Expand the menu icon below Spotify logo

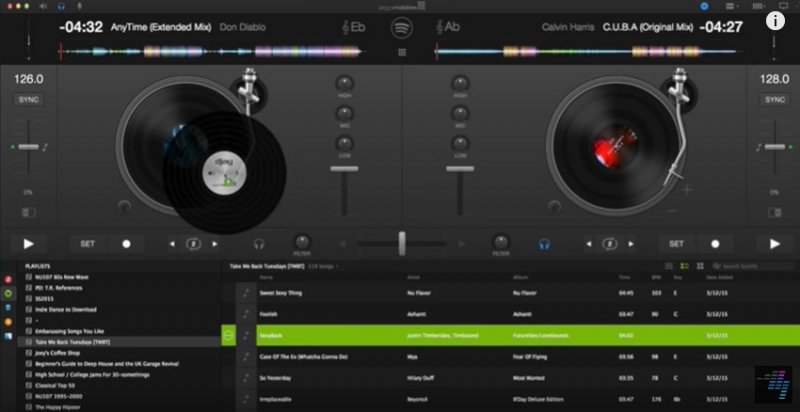click(x=401, y=50)
